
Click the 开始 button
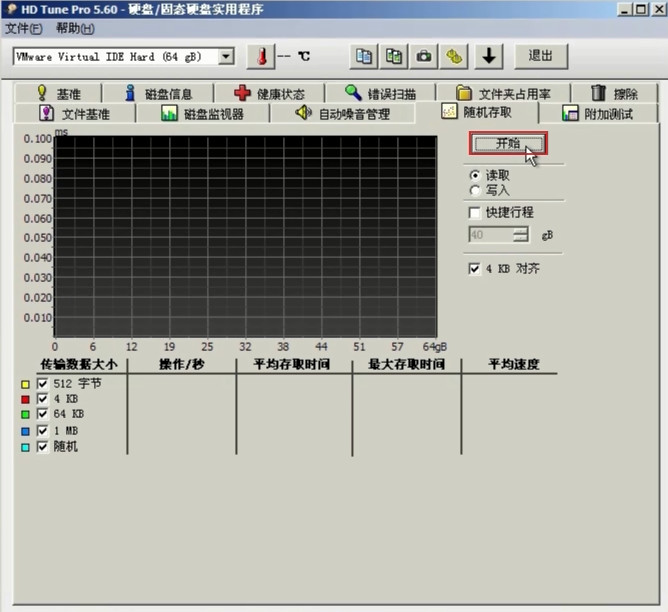pyautogui.click(x=508, y=144)
